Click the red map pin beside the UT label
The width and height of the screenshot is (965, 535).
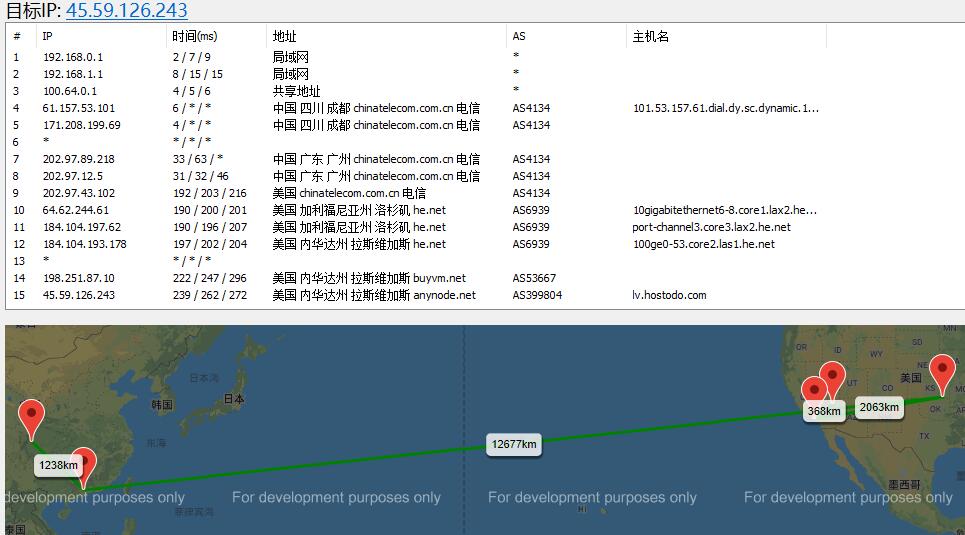pos(833,378)
